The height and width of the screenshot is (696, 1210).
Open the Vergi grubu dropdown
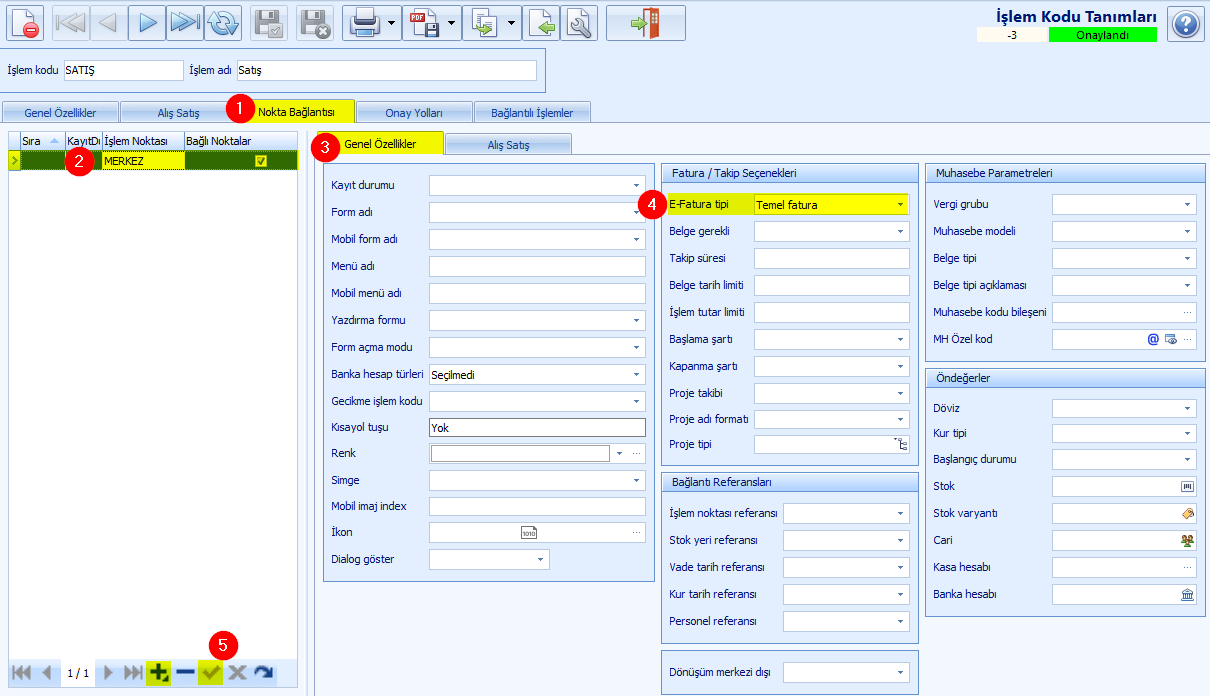tap(1188, 204)
